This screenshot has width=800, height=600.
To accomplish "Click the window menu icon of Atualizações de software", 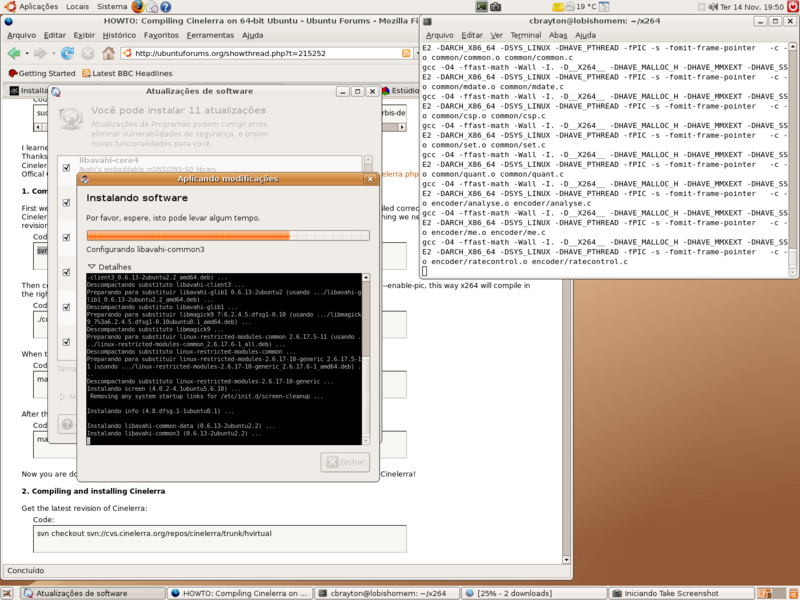I will pos(56,92).
